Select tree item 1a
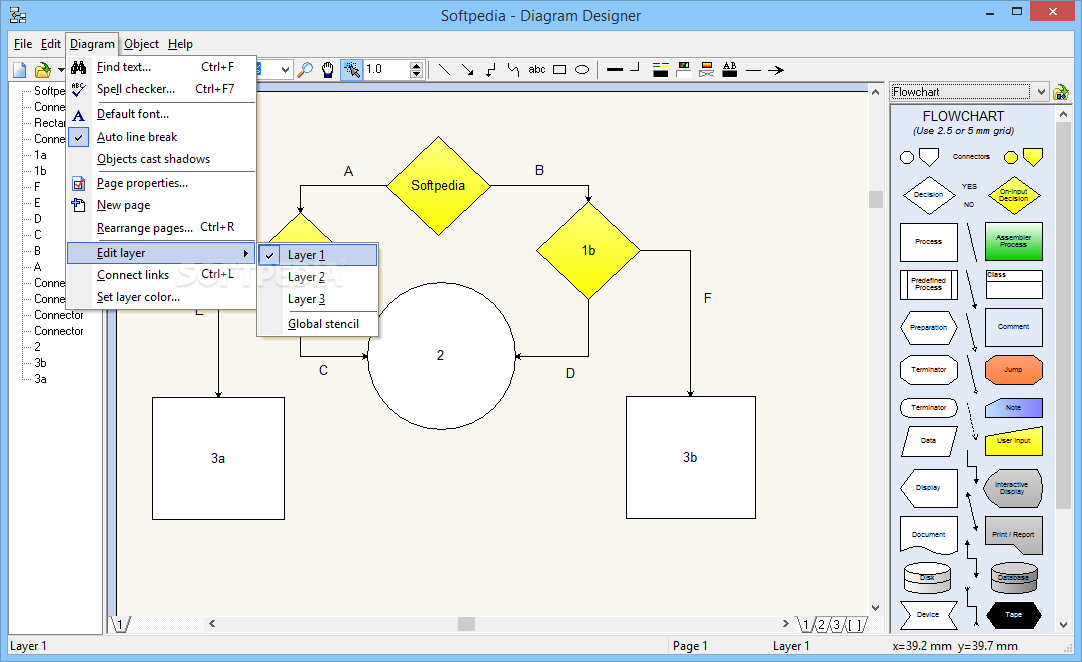 coord(41,155)
